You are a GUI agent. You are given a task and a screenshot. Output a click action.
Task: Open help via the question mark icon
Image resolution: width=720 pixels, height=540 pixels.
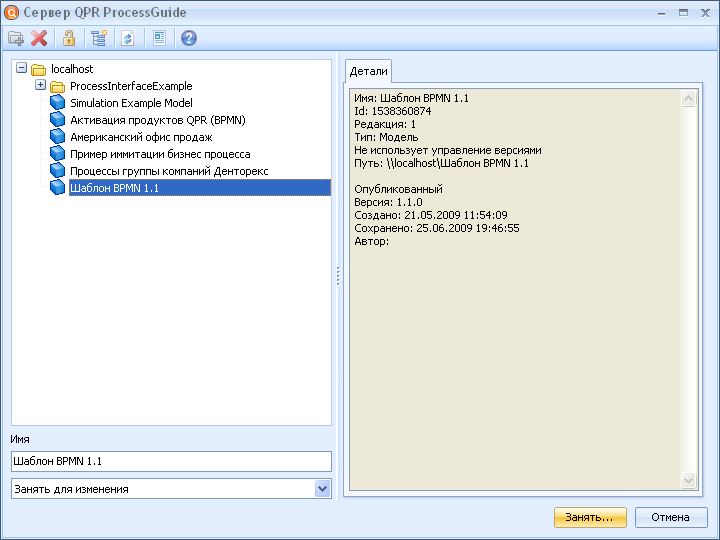(x=189, y=38)
